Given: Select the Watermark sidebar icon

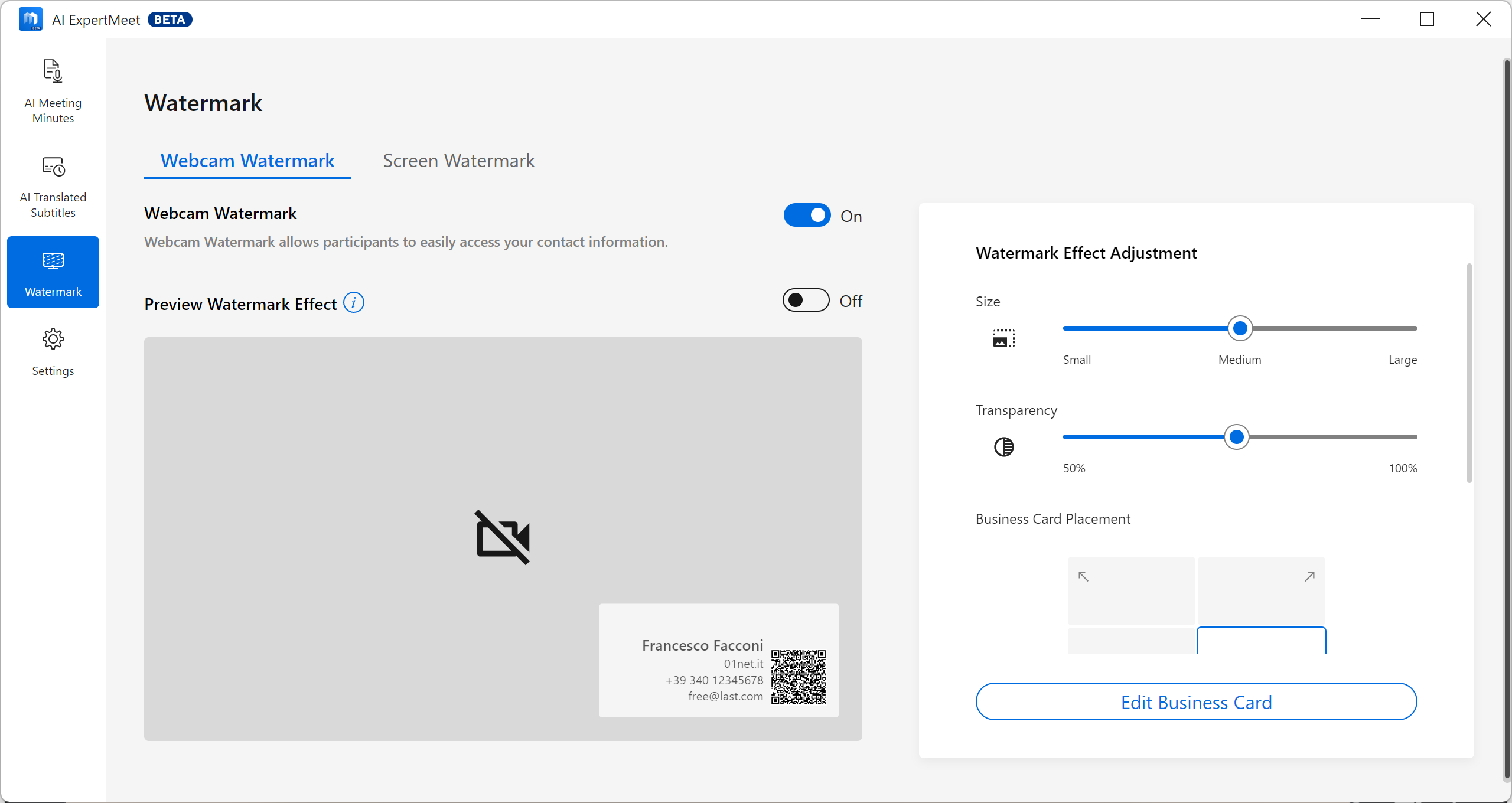Looking at the screenshot, I should coord(53,261).
